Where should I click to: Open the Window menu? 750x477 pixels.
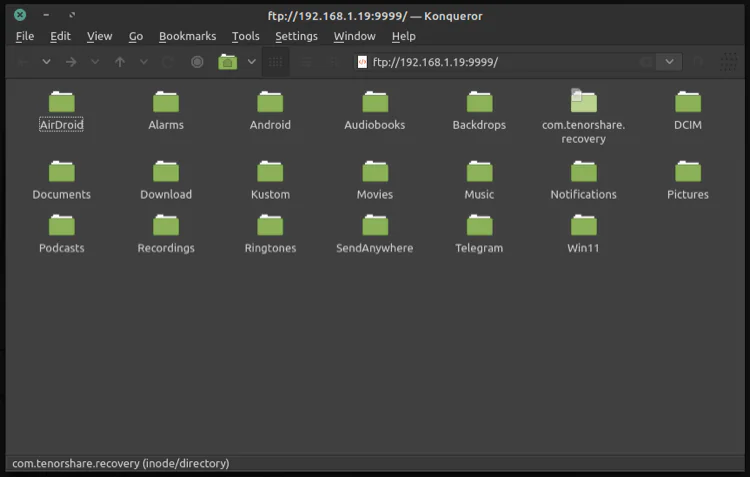click(354, 36)
